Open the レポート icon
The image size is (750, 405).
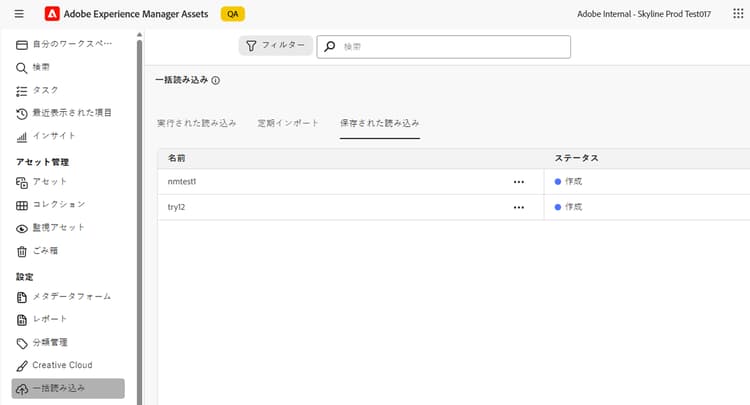coord(22,320)
